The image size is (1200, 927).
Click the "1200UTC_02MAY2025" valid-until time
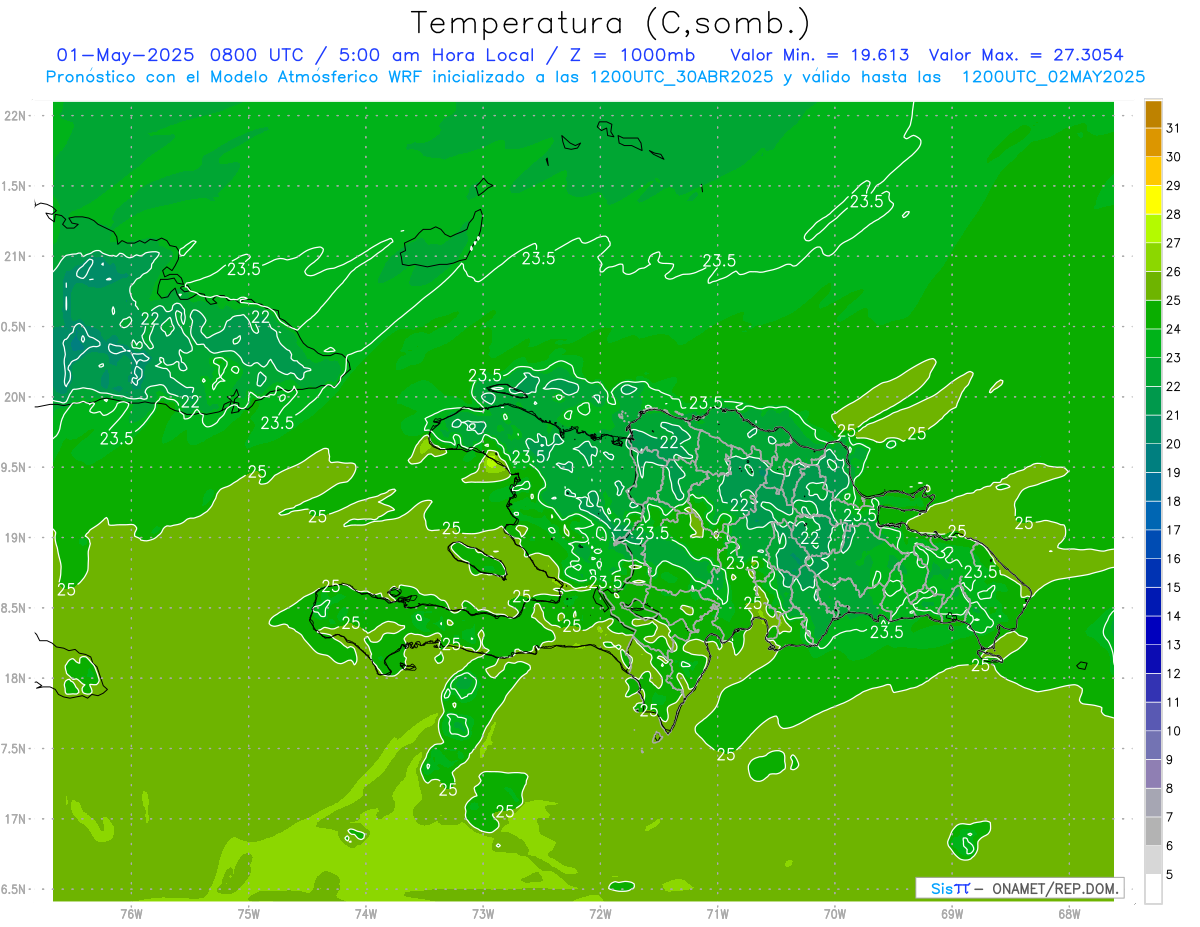click(1053, 77)
